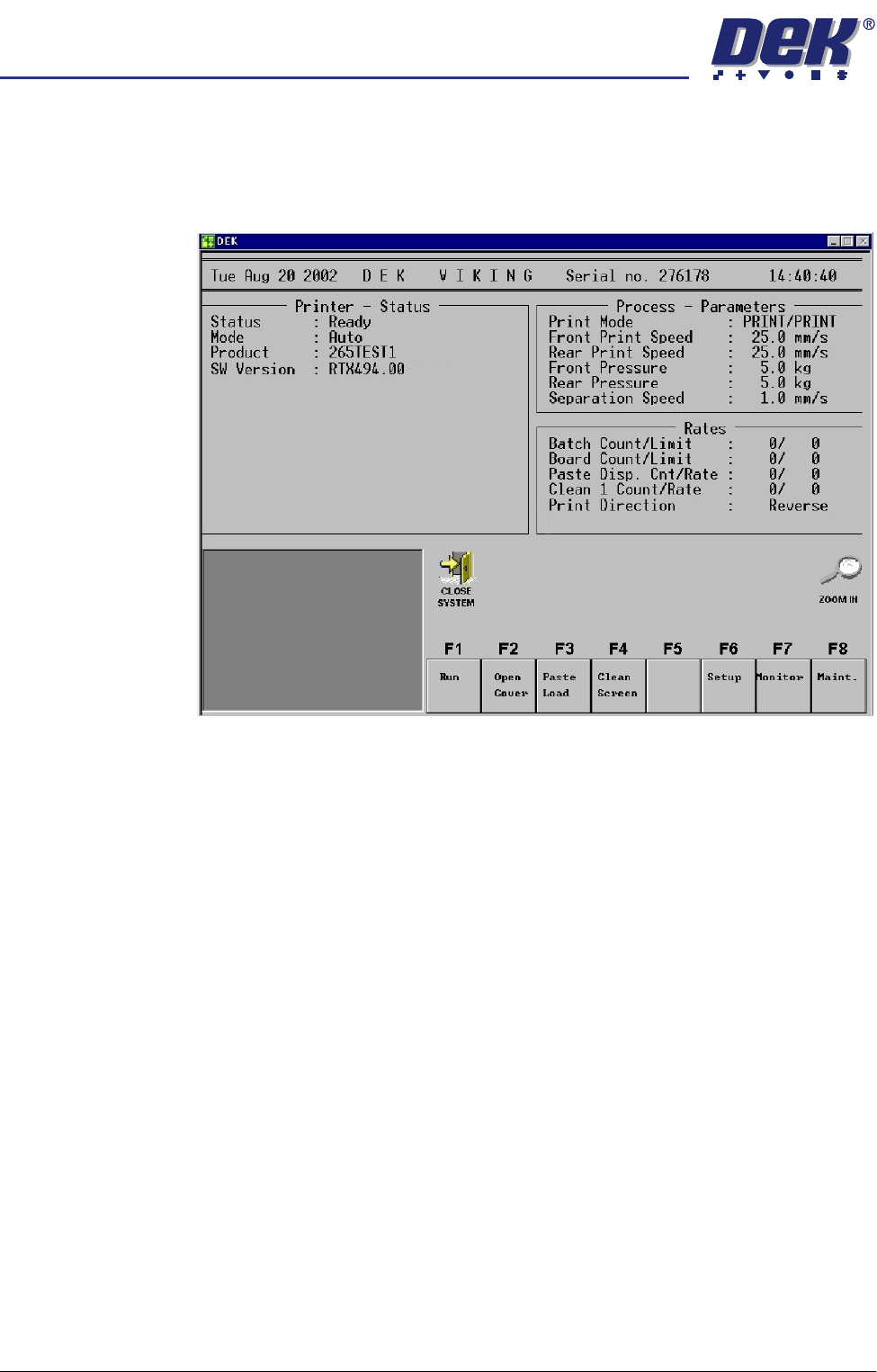This screenshot has height=1372, width=877.
Task: Click the Product 265TEST1 value
Action: pyautogui.click(x=362, y=353)
